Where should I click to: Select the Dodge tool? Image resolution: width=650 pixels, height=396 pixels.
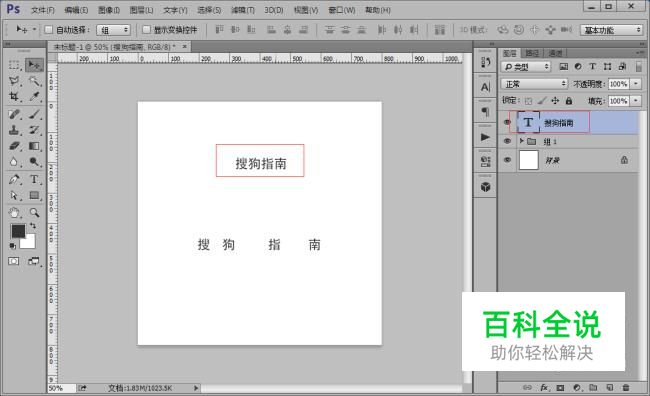tap(34, 162)
